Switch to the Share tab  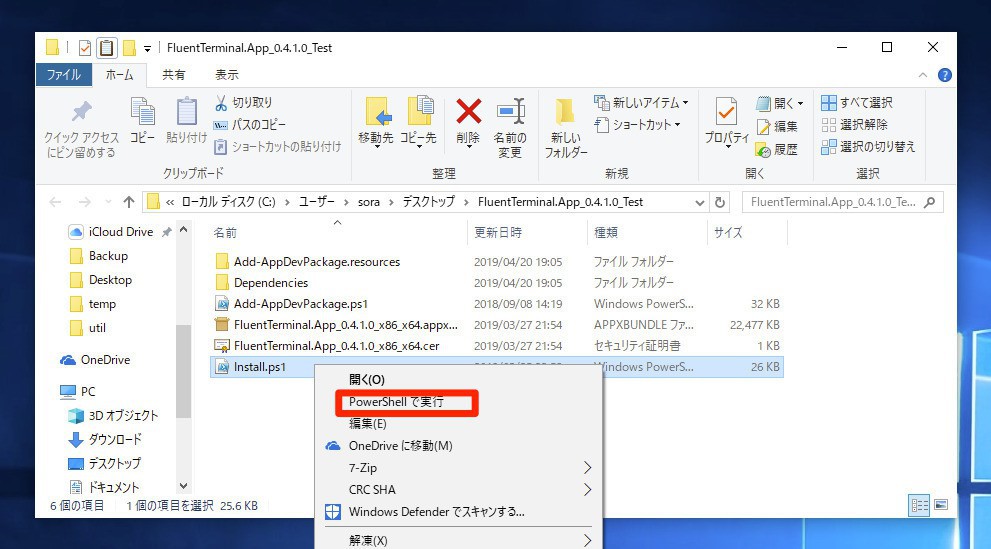[x=174, y=75]
